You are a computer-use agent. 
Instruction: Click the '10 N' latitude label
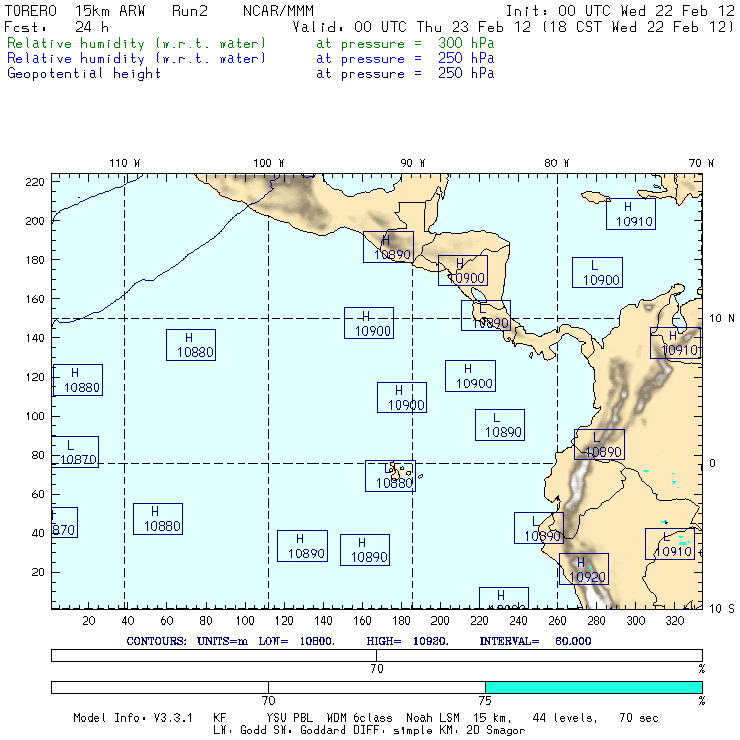click(722, 319)
